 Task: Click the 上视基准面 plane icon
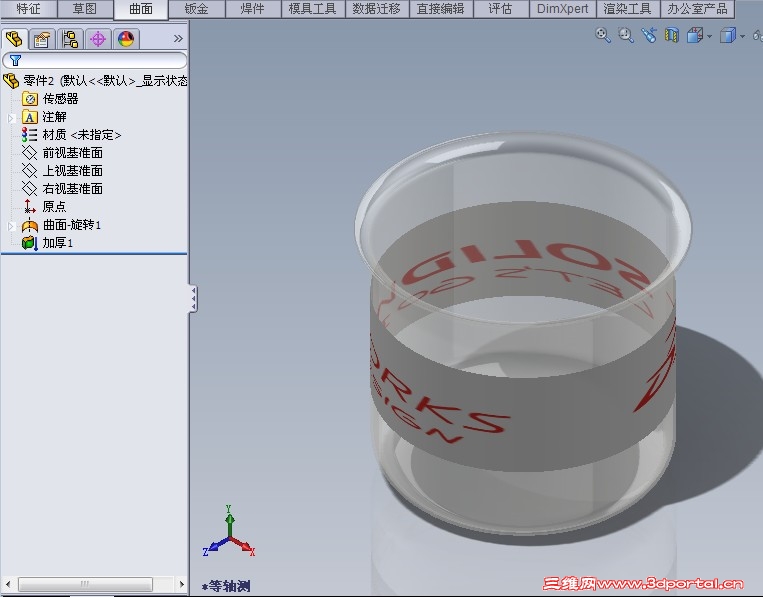[30, 171]
